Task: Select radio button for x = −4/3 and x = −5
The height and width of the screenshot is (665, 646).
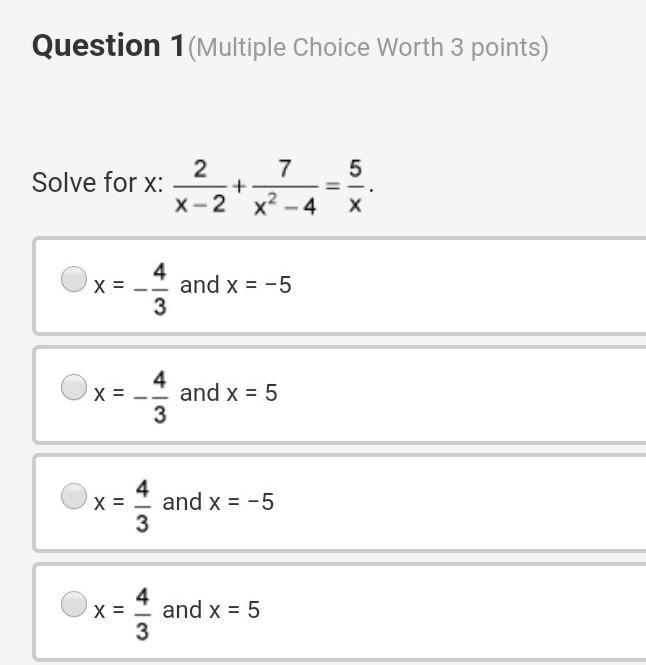Action: tap(74, 278)
